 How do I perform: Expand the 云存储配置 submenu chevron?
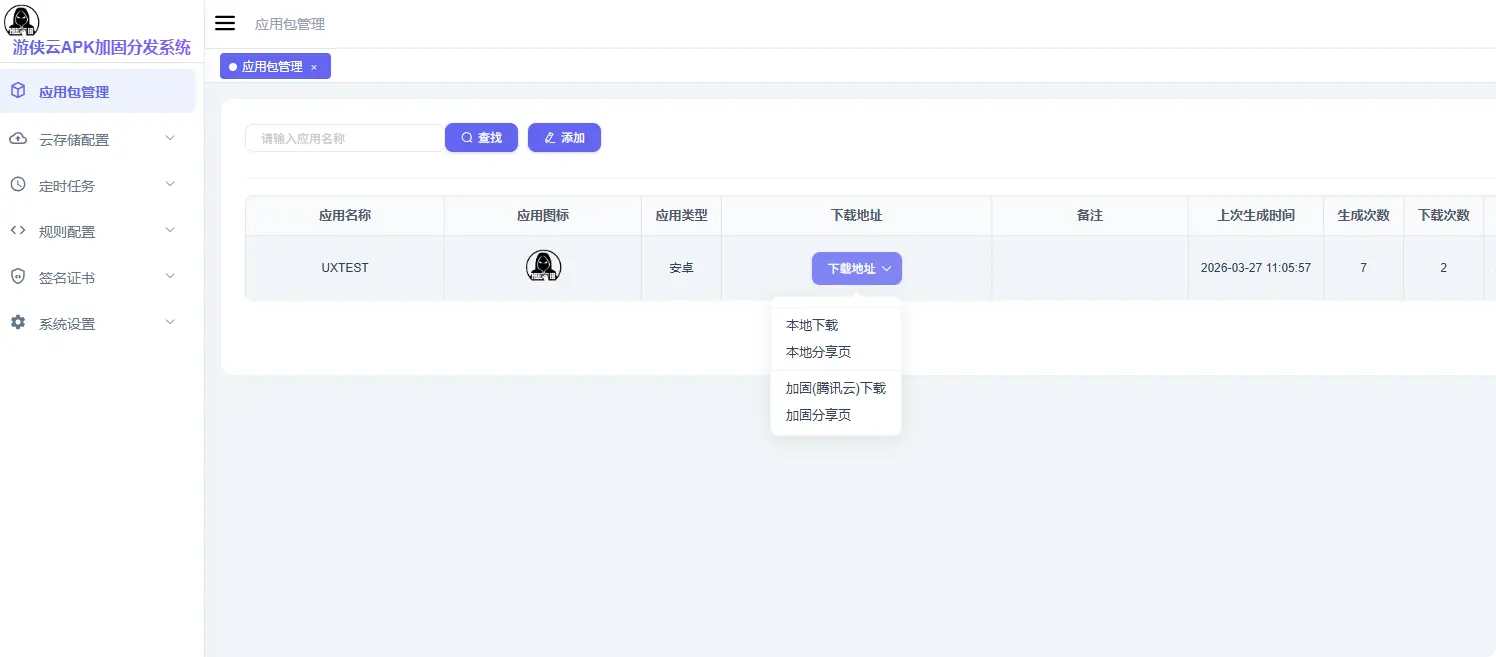tap(170, 138)
